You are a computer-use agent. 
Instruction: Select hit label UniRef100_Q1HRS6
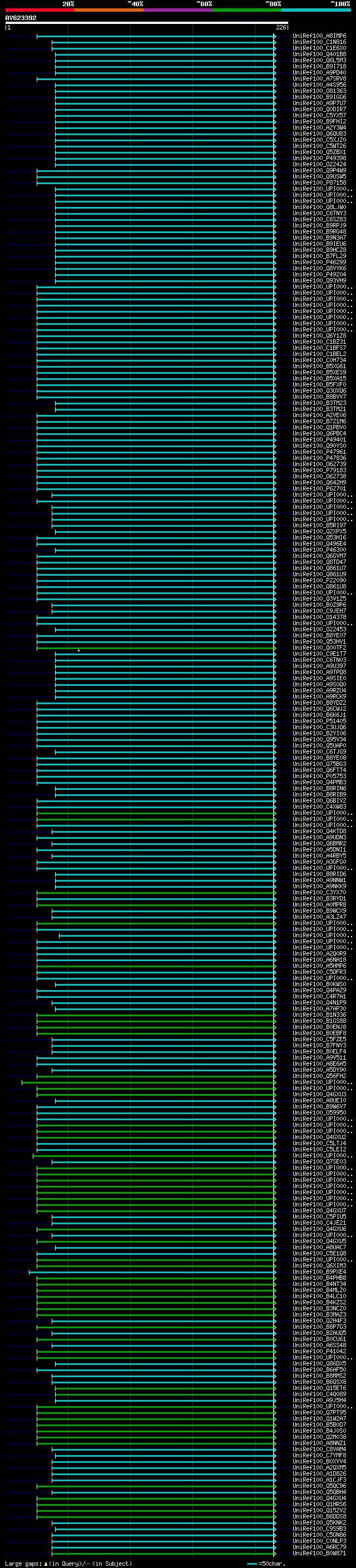pyautogui.click(x=319, y=1504)
